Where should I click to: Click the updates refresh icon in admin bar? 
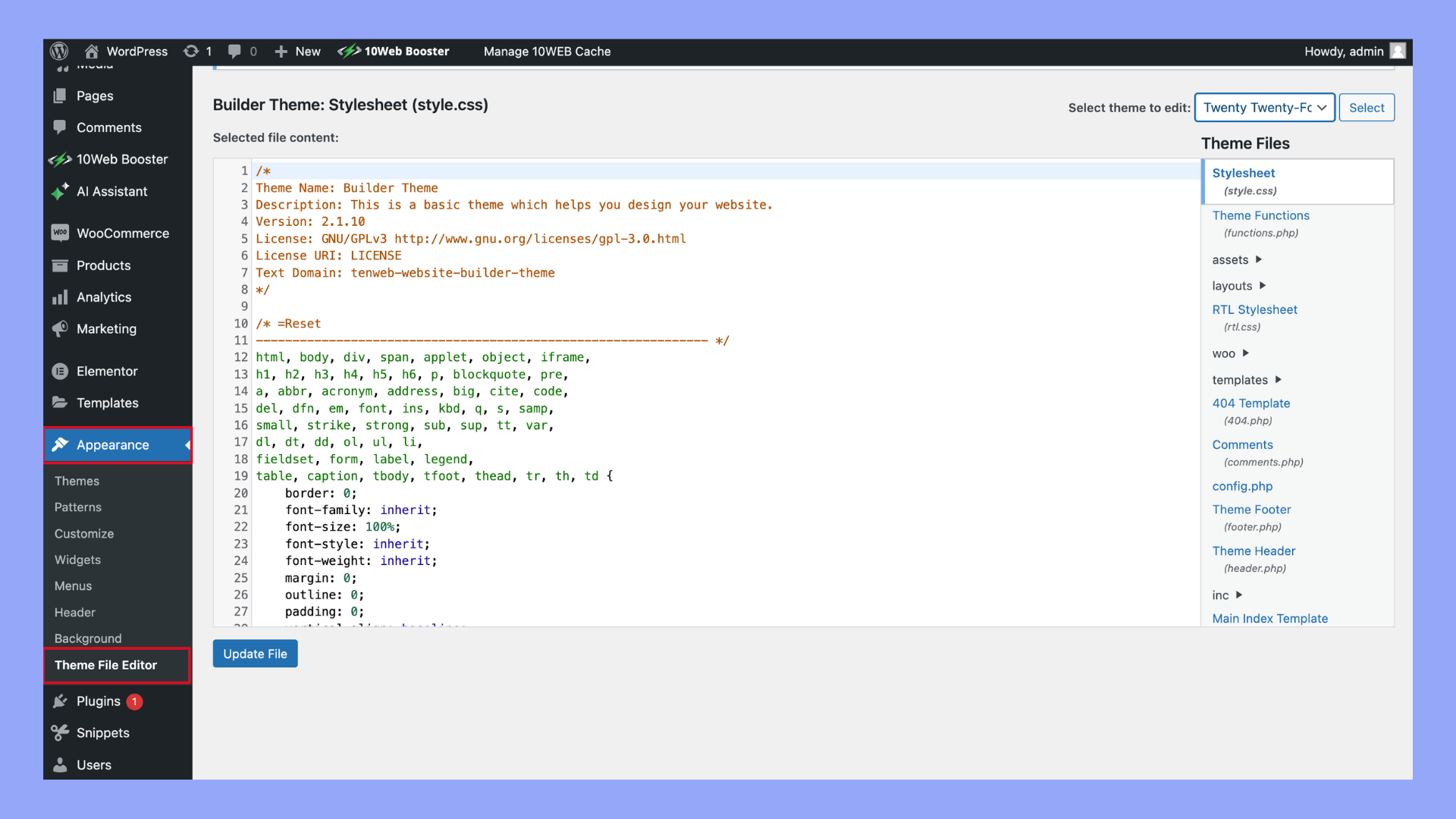[x=191, y=51]
